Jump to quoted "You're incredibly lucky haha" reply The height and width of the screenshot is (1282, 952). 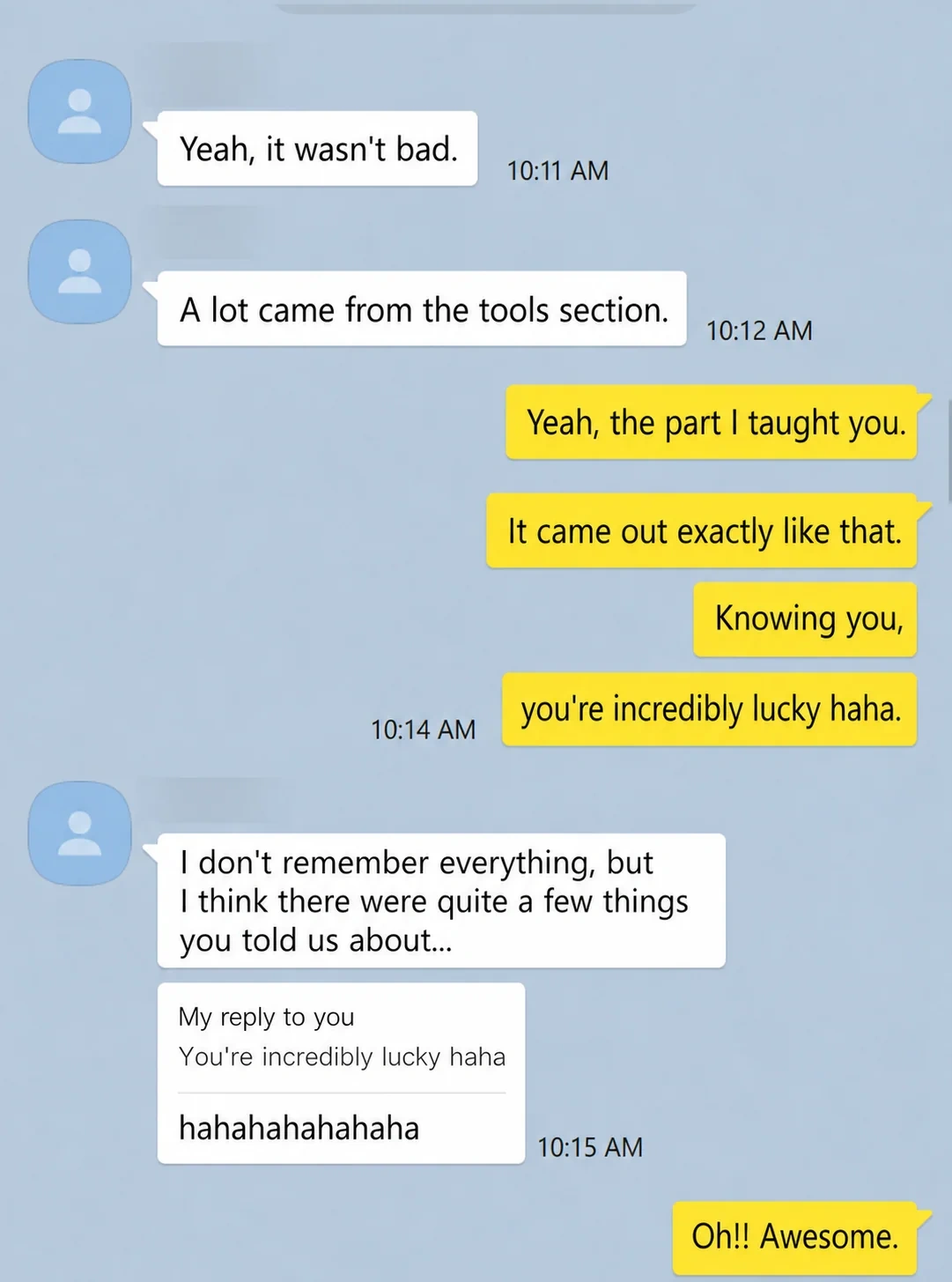coord(342,1056)
